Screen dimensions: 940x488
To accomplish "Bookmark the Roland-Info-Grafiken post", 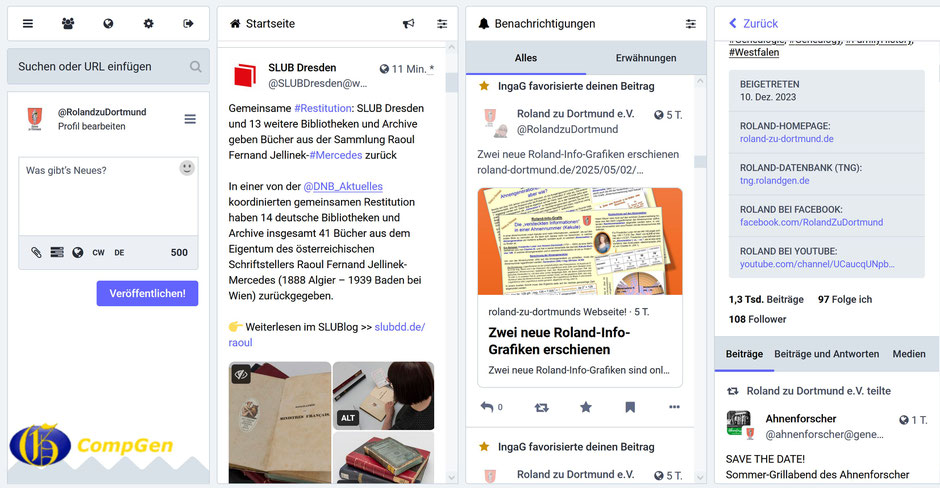I will pos(630,407).
